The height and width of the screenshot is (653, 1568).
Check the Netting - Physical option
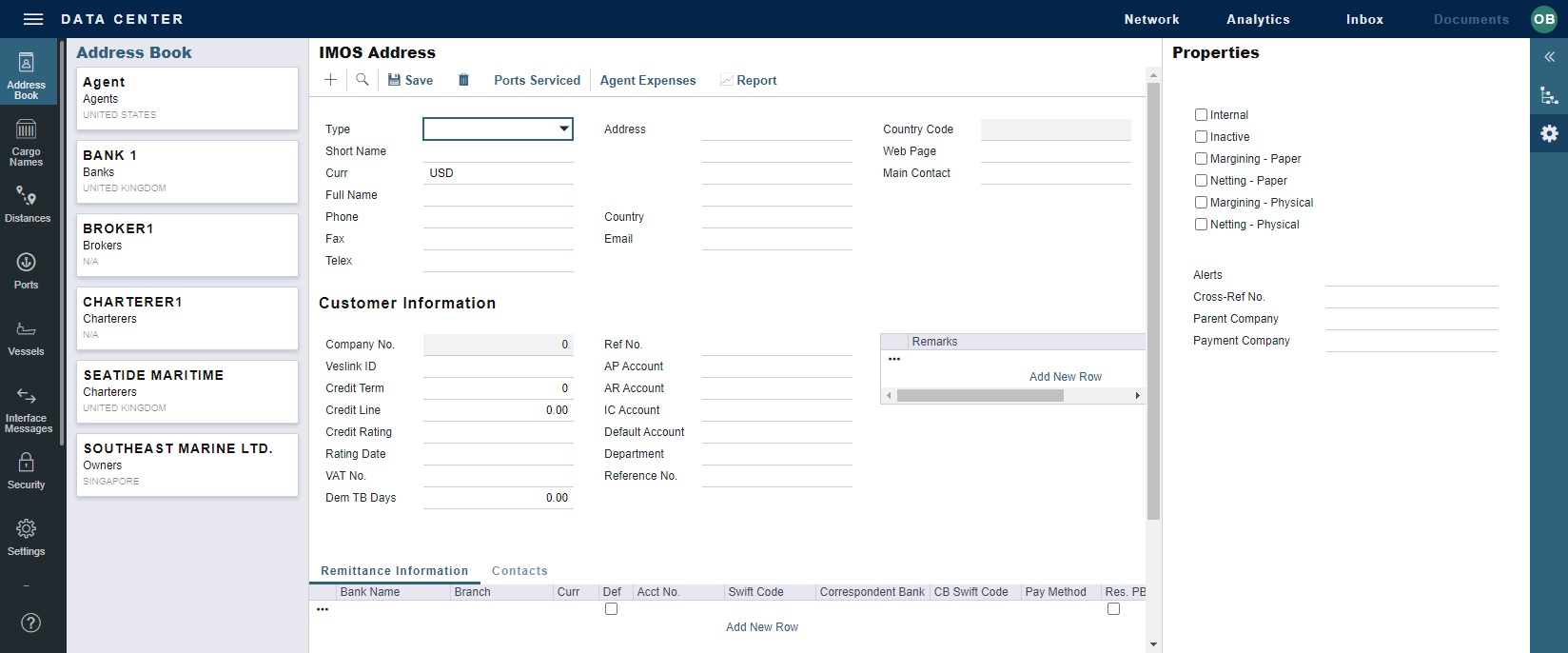pos(1201,224)
